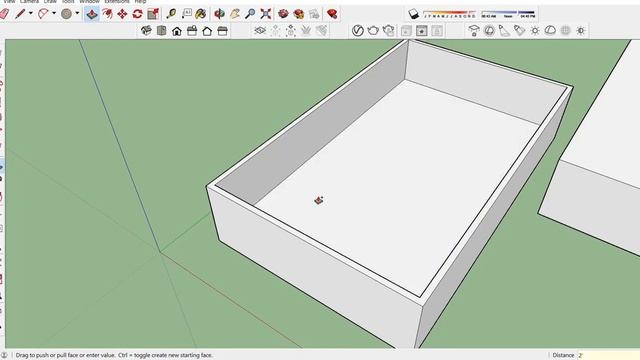This screenshot has width=640, height=360.
Task: Expand the Circle shape dropdown arrow
Action: [77, 13]
